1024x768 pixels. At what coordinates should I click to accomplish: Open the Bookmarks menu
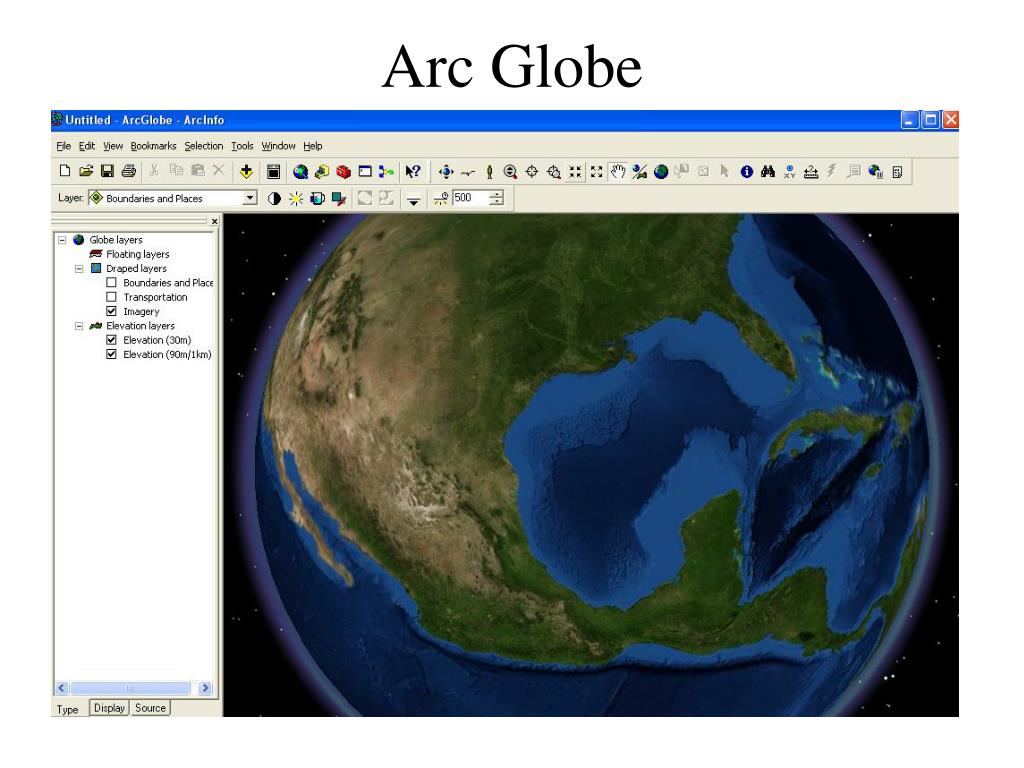tap(153, 146)
